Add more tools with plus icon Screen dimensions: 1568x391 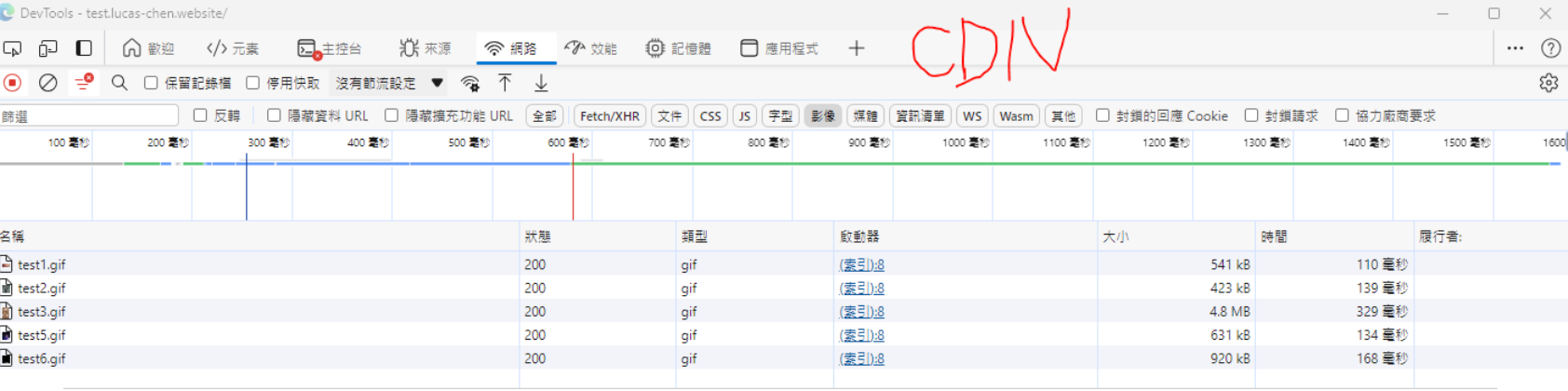click(857, 48)
